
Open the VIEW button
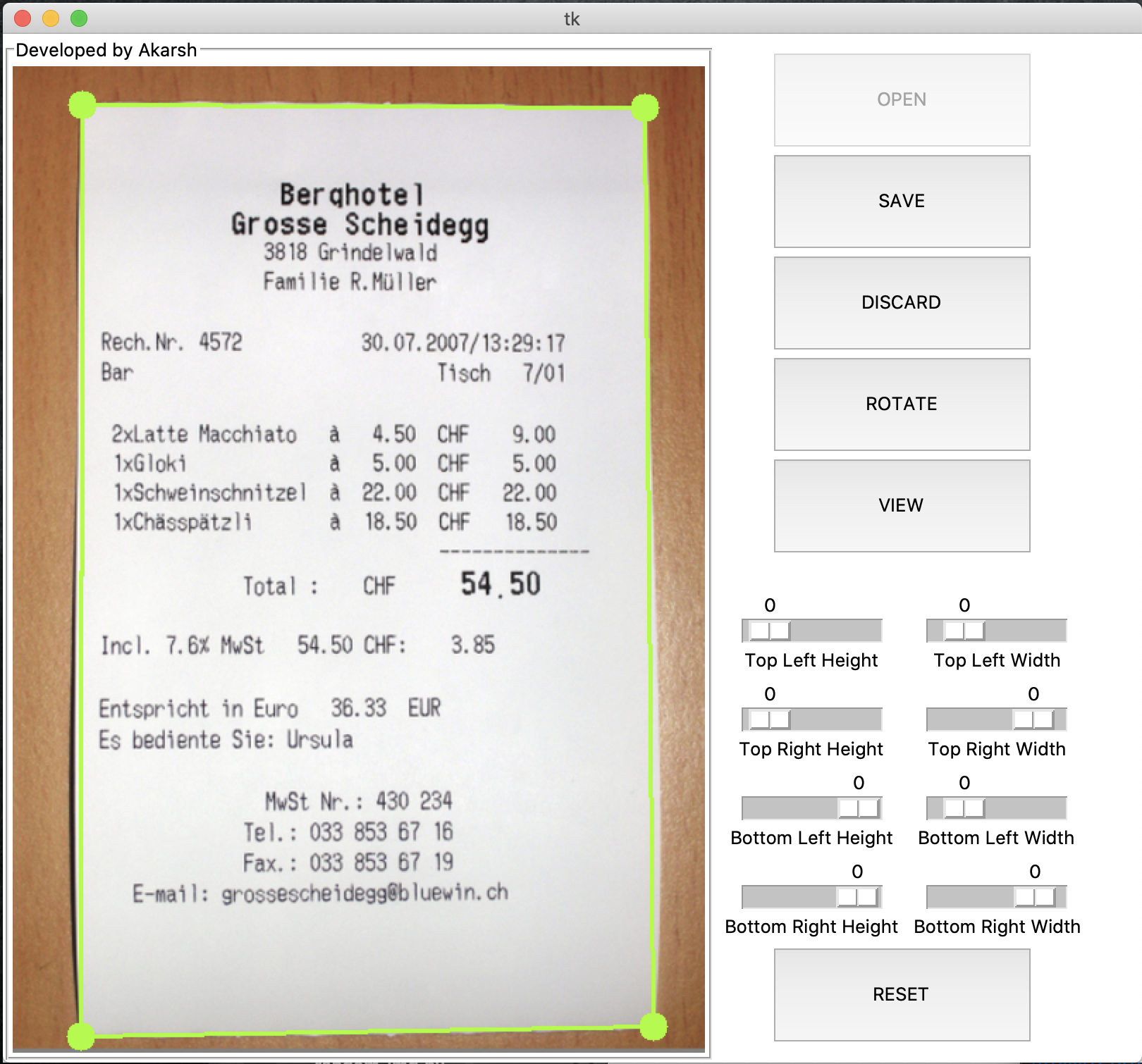click(902, 506)
